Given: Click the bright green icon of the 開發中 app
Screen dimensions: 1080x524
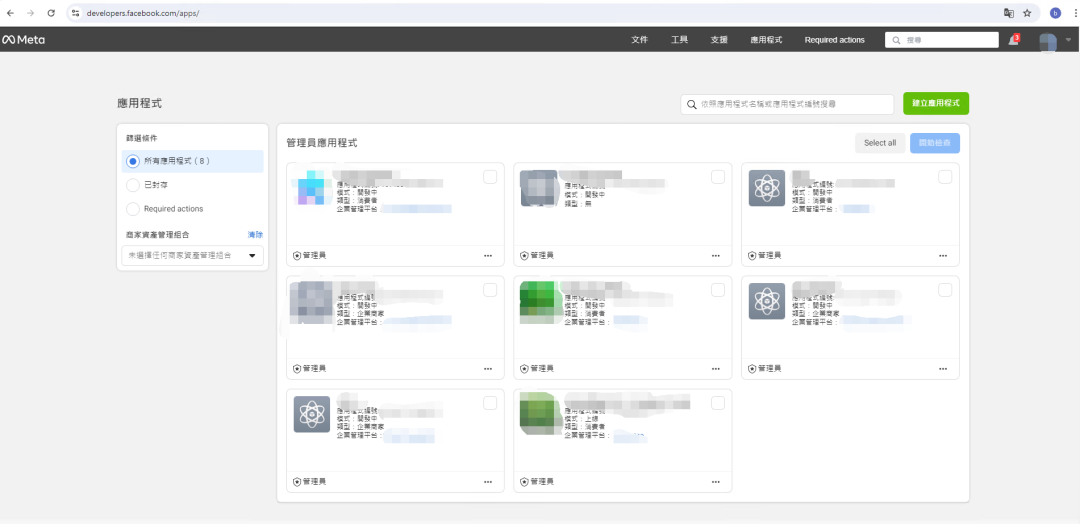Looking at the screenshot, I should [539, 301].
